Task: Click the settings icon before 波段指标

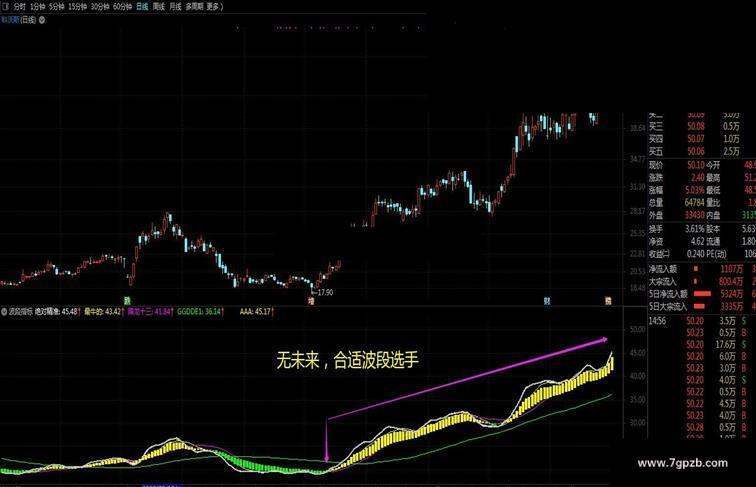Action: 4,311
